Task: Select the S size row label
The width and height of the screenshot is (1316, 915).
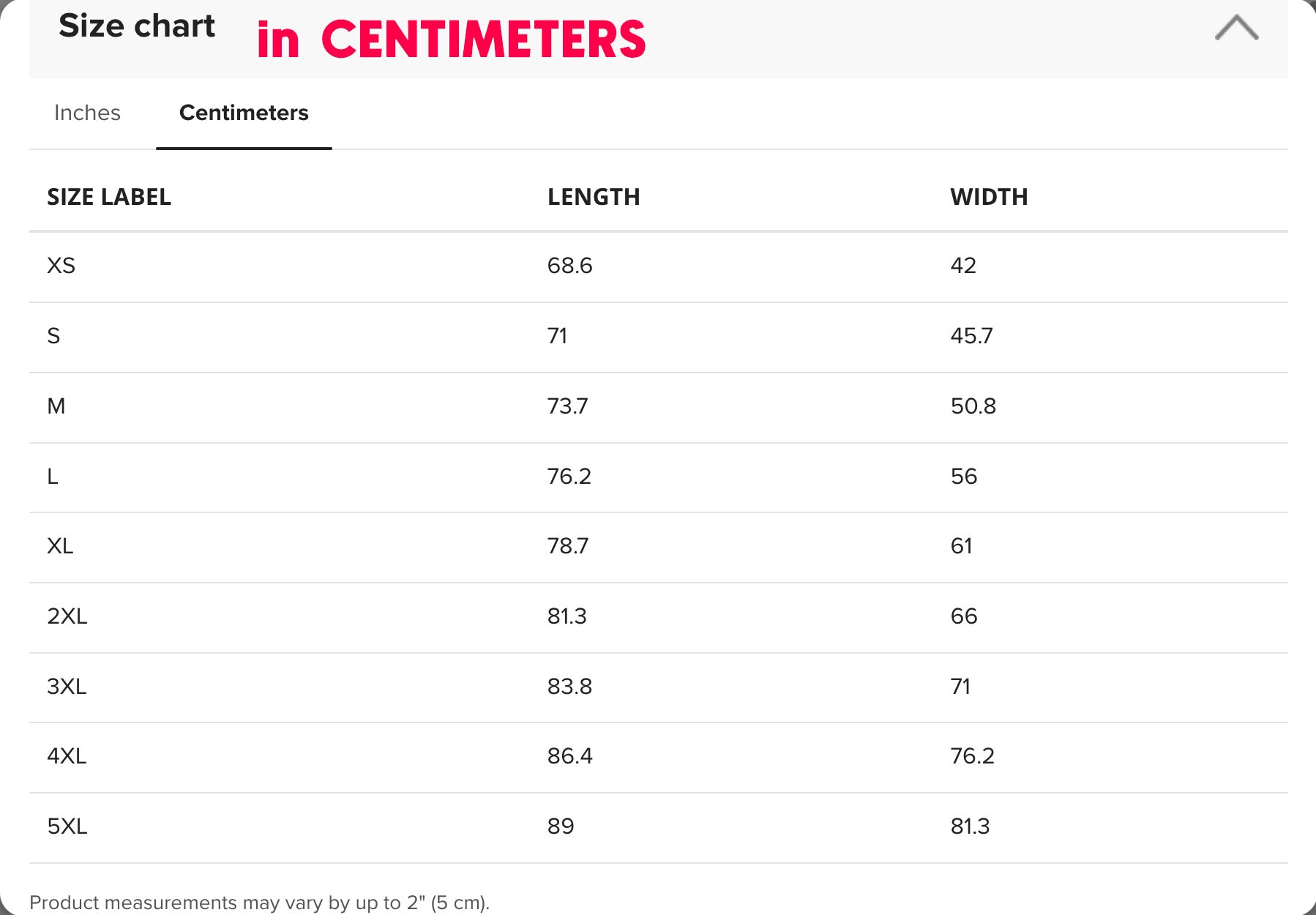Action: coord(53,335)
